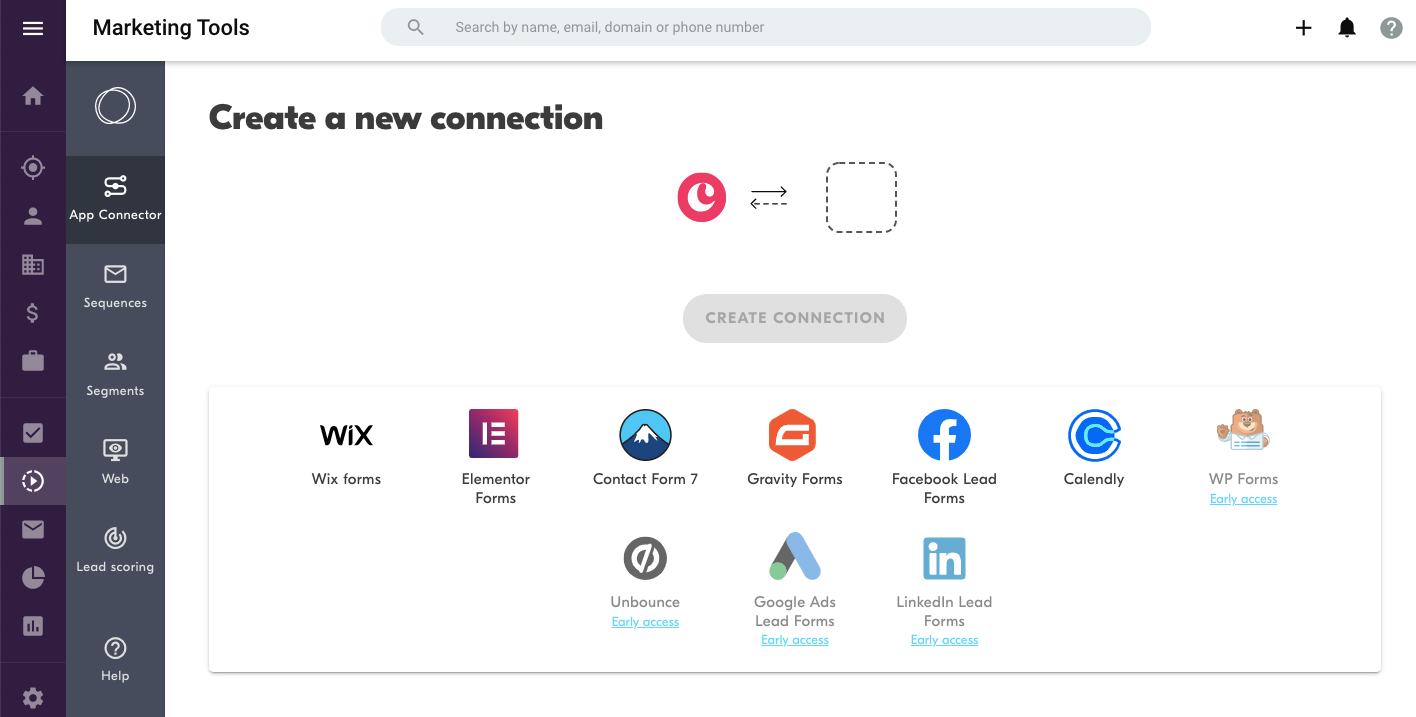Open the Contacts person icon

pos(33,216)
